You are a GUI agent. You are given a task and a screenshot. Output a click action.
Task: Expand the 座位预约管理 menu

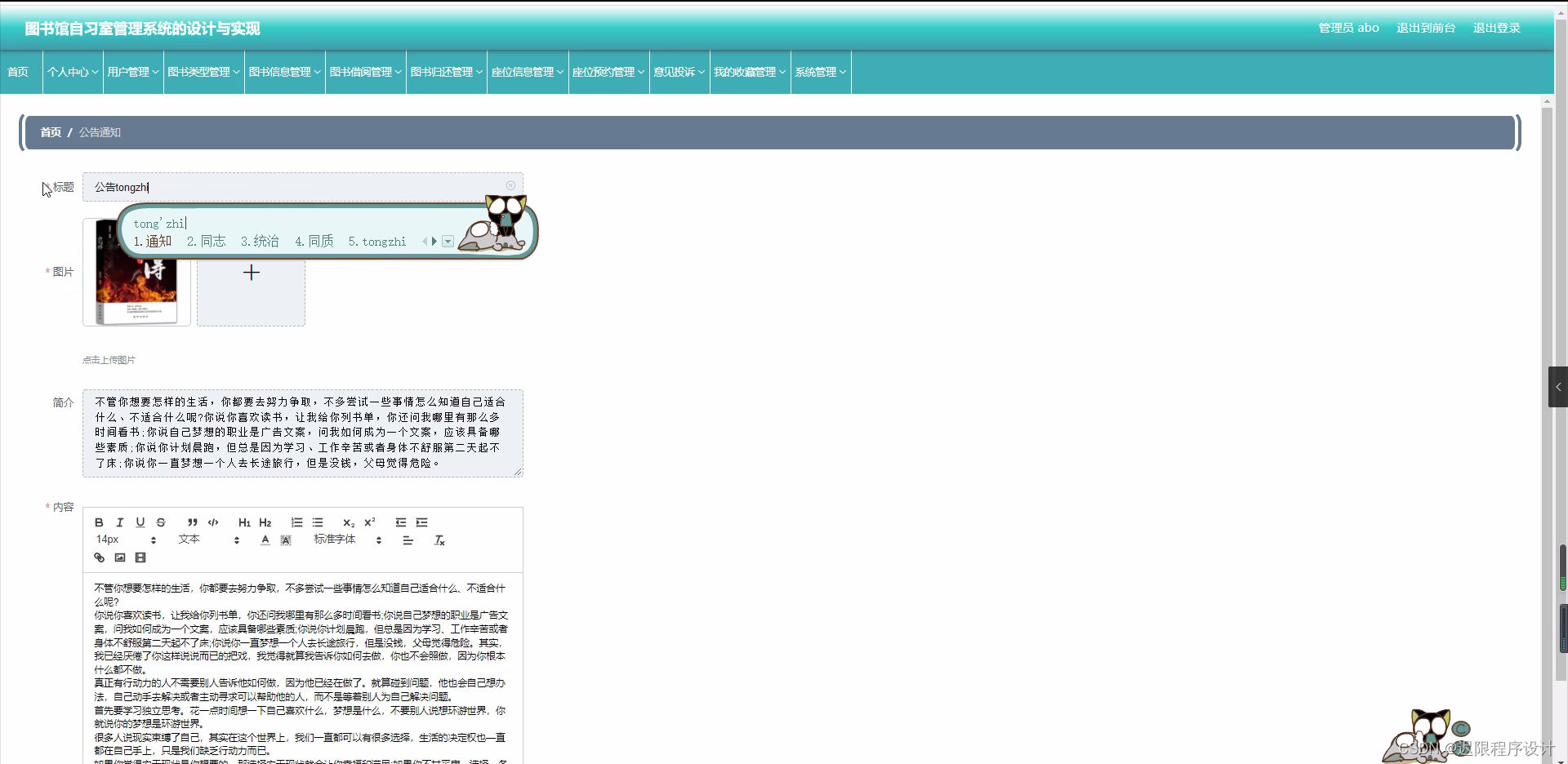click(x=608, y=72)
